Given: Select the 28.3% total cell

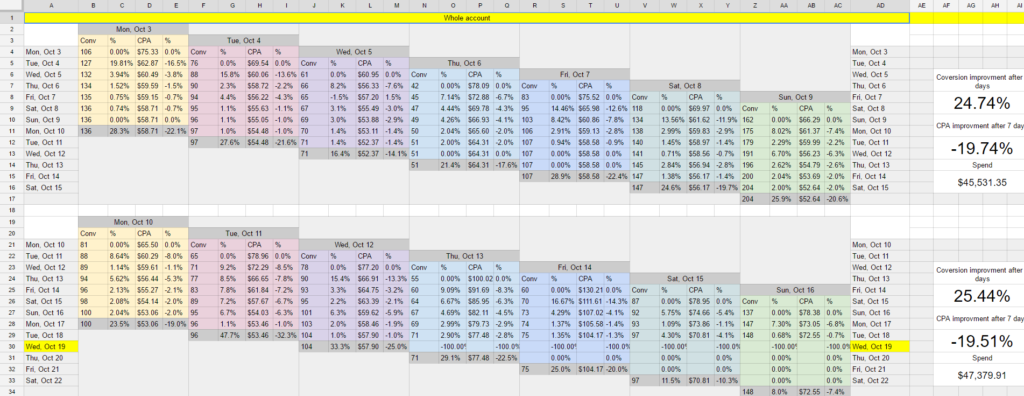Looking at the screenshot, I should 121,131.
